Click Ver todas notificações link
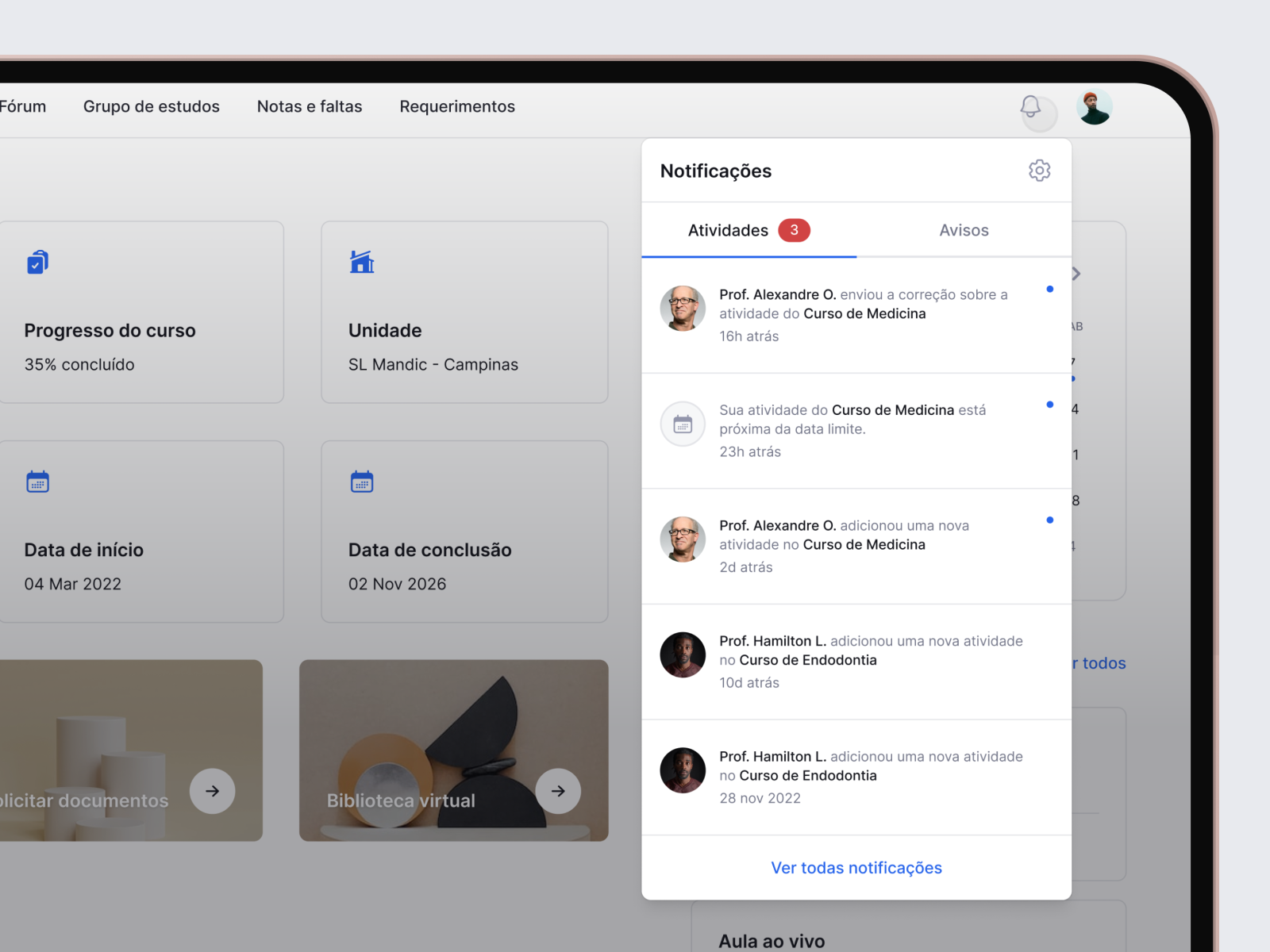 click(x=856, y=868)
